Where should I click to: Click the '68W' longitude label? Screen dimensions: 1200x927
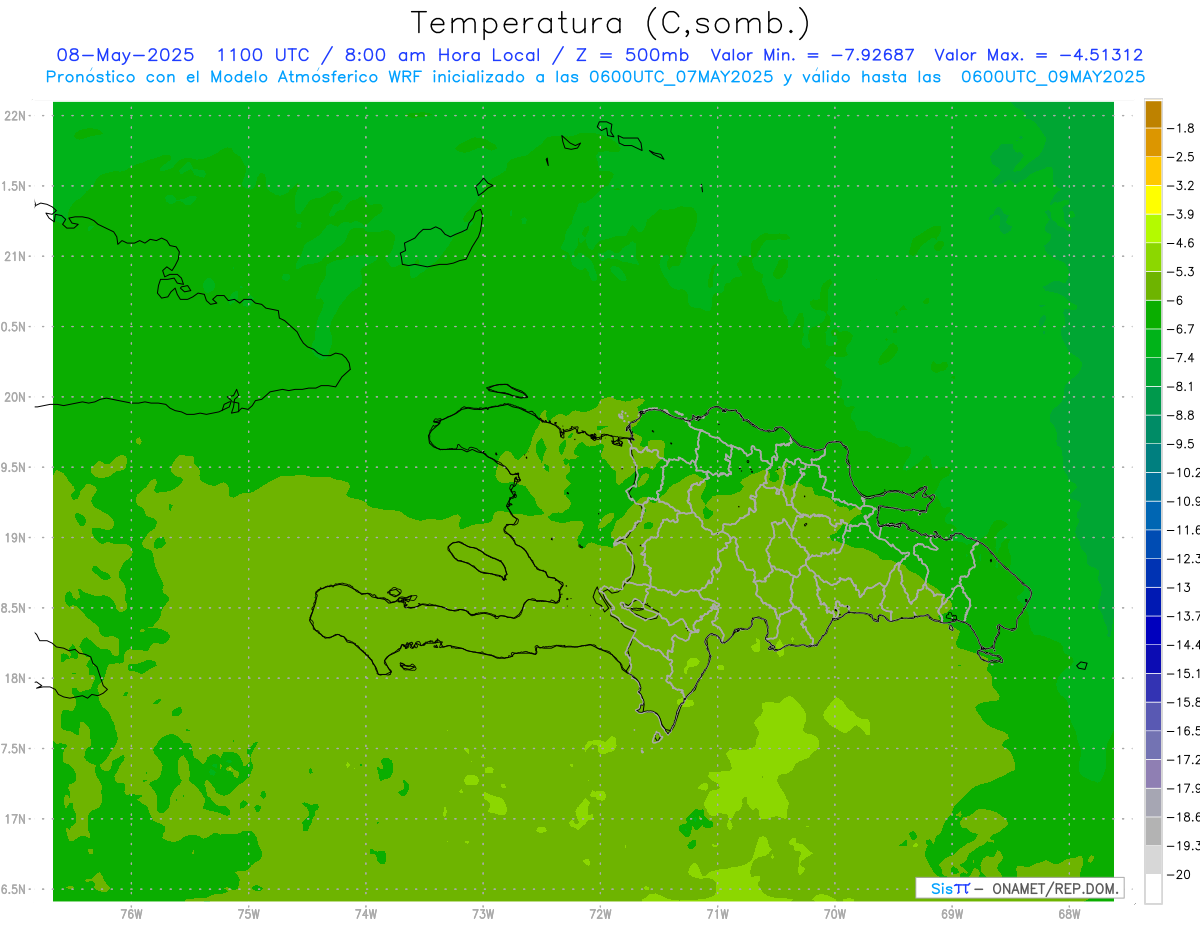(1069, 913)
